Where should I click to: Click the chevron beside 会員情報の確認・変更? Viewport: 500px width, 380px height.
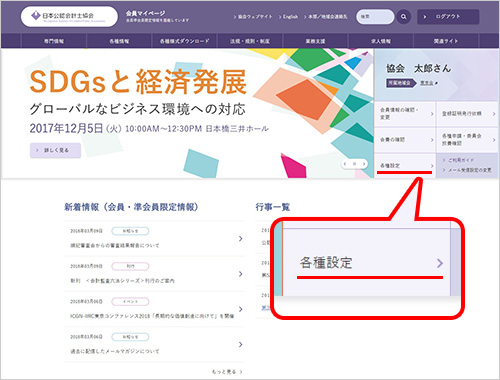click(x=432, y=114)
